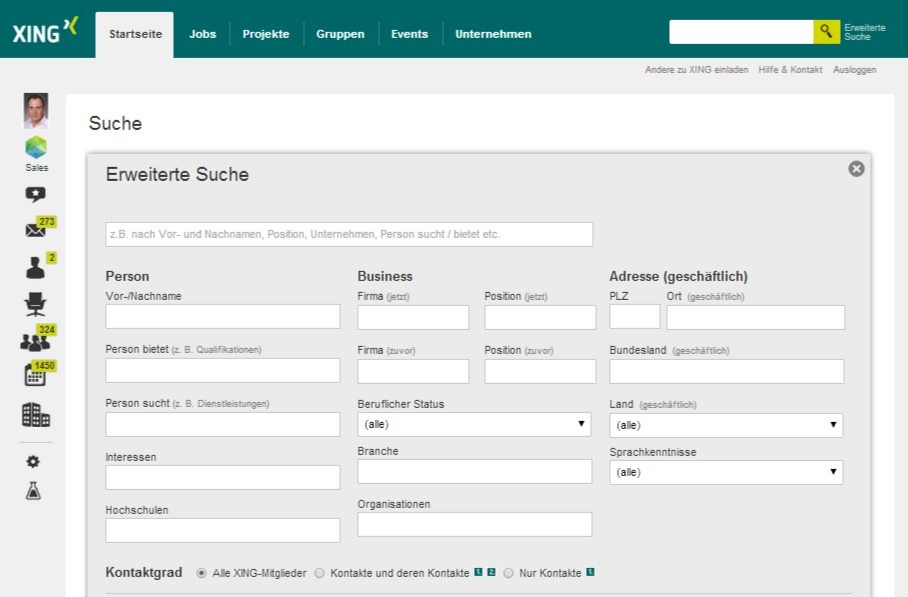This screenshot has width=908, height=597.
Task: Select Kontakte und deren Kontakte option
Action: (x=320, y=573)
